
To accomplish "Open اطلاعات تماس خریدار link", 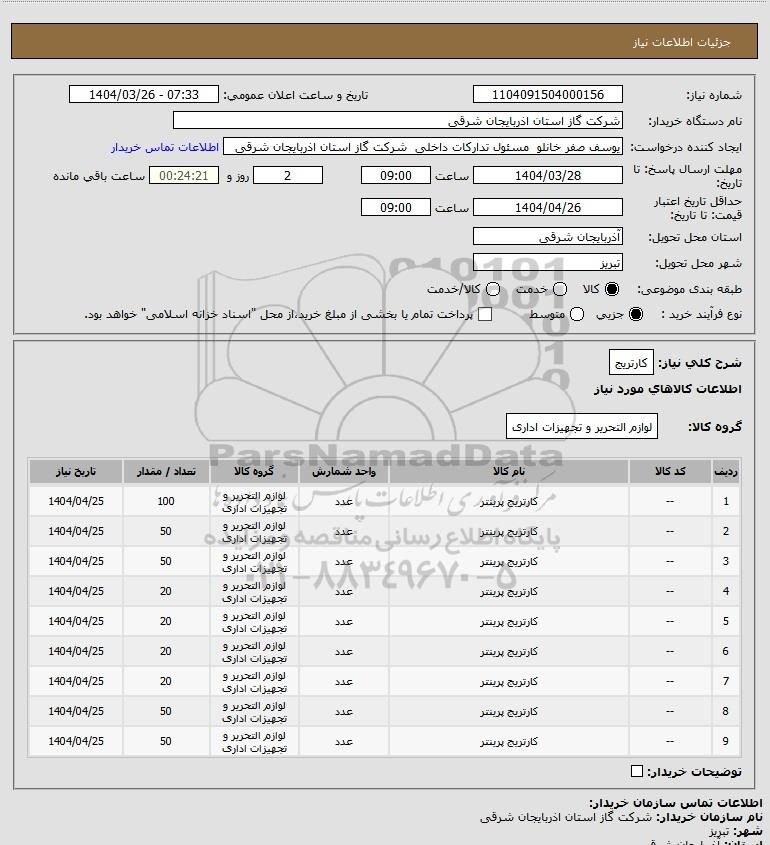I will (x=165, y=147).
